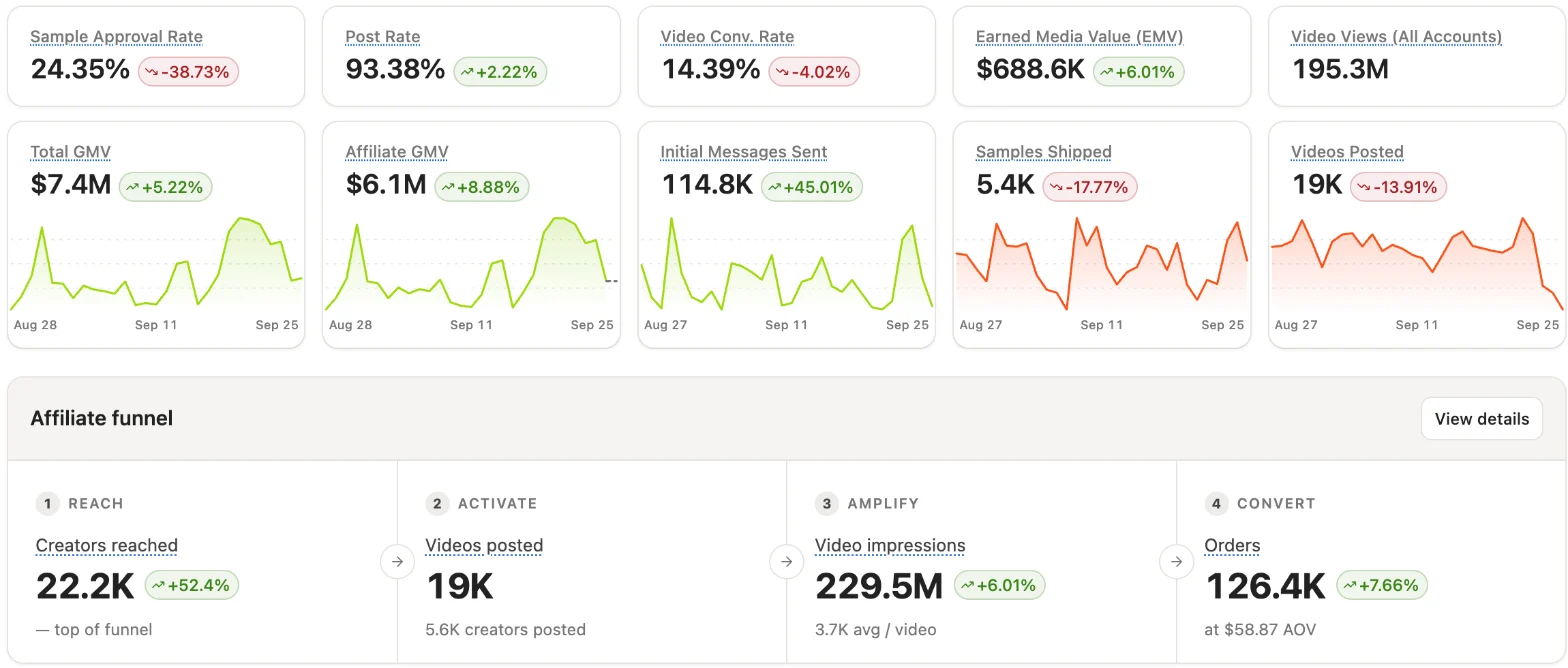Click the 22.2K creators reached value

click(x=85, y=586)
